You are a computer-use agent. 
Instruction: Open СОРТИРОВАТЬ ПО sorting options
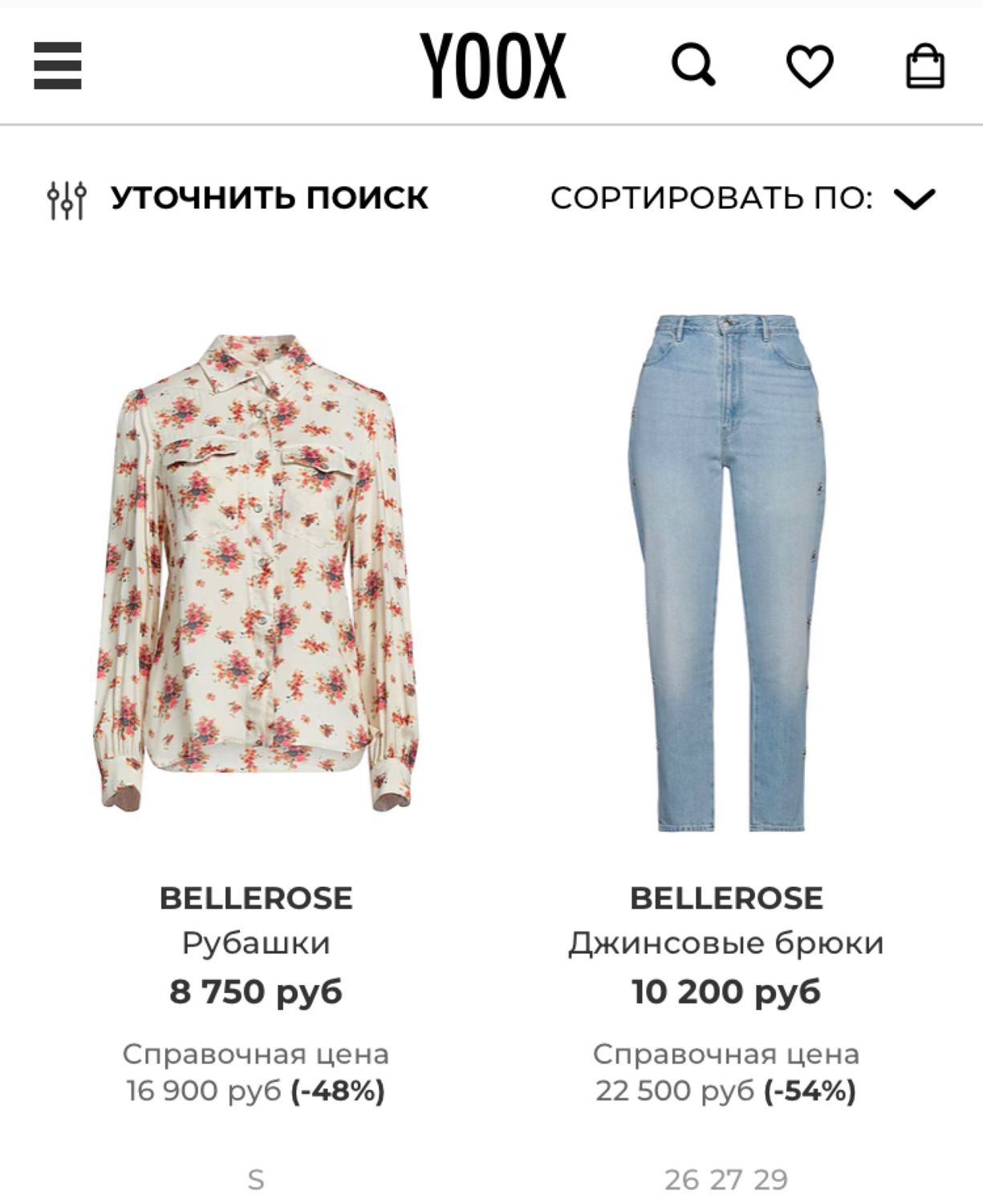coord(711,198)
